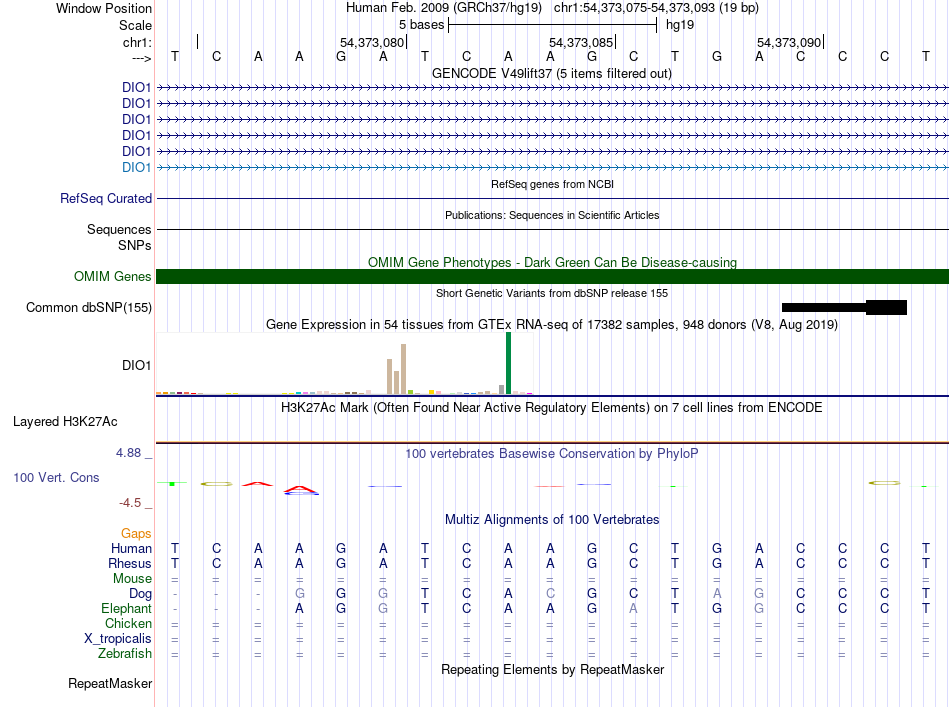Image resolution: width=950 pixels, height=707 pixels.
Task: Click the Multiz Alignments of 100 Vertebrates title
Action: coord(552,519)
